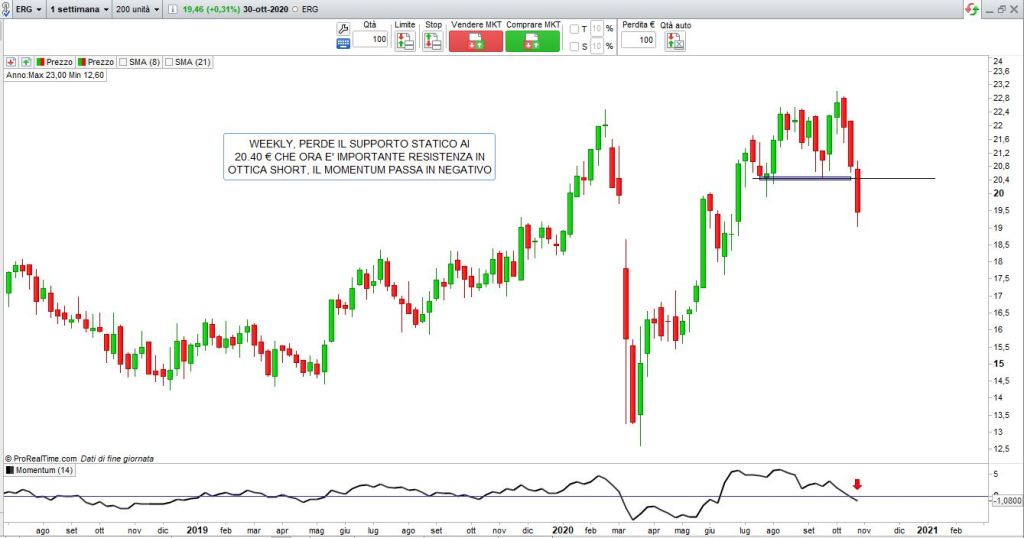
Task: Click the Qtà auto icon
Action: coord(676,41)
